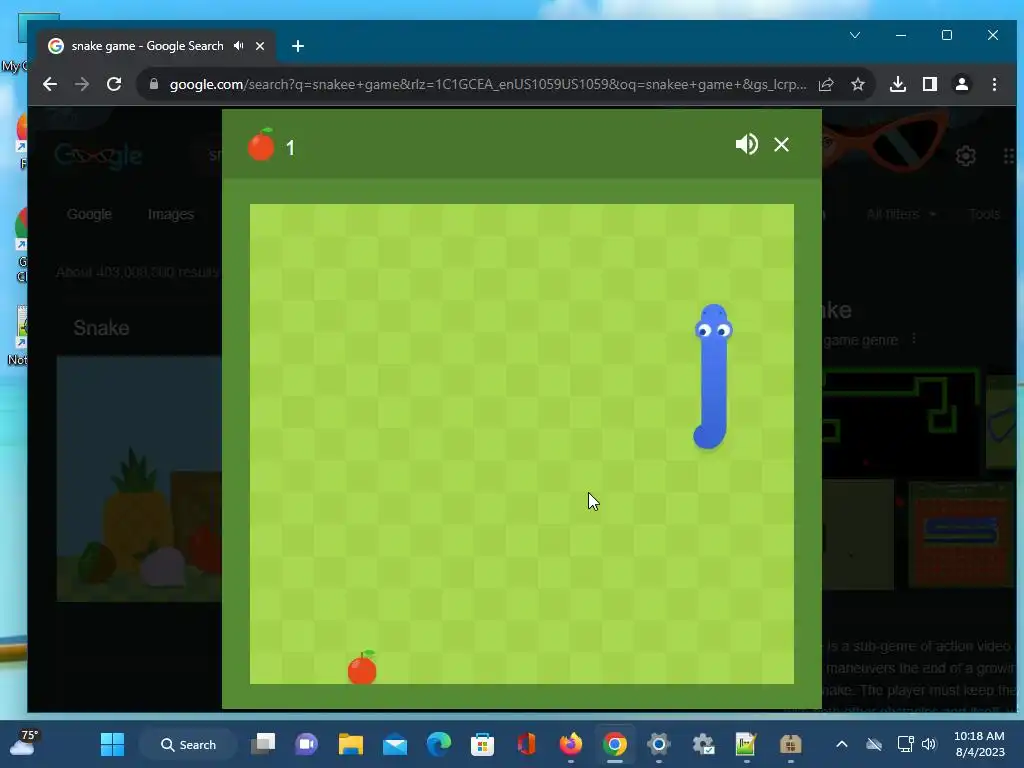The height and width of the screenshot is (768, 1024).
Task: Open the Google results tab
Action: 89,214
